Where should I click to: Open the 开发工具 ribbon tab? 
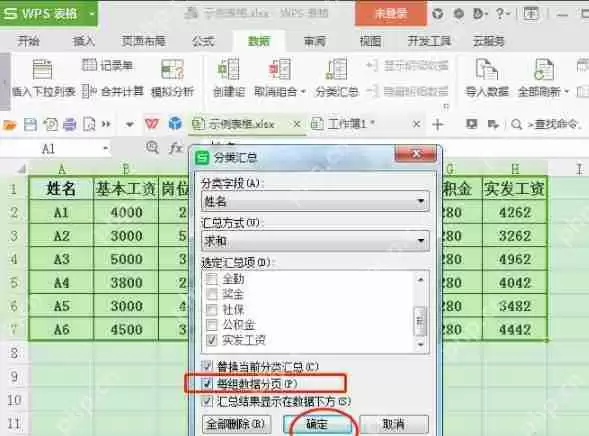pos(429,41)
